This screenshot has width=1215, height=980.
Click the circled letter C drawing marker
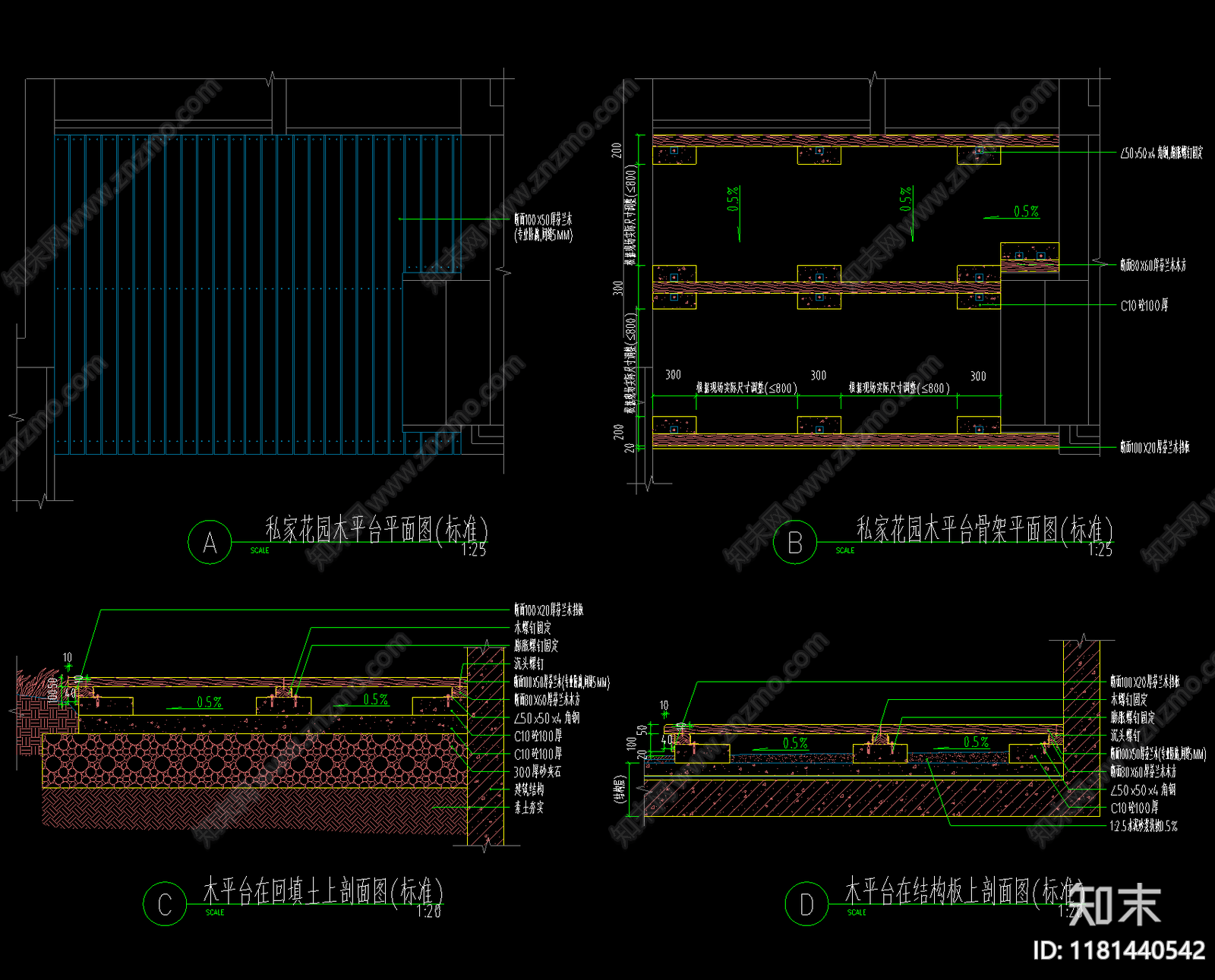tap(165, 903)
